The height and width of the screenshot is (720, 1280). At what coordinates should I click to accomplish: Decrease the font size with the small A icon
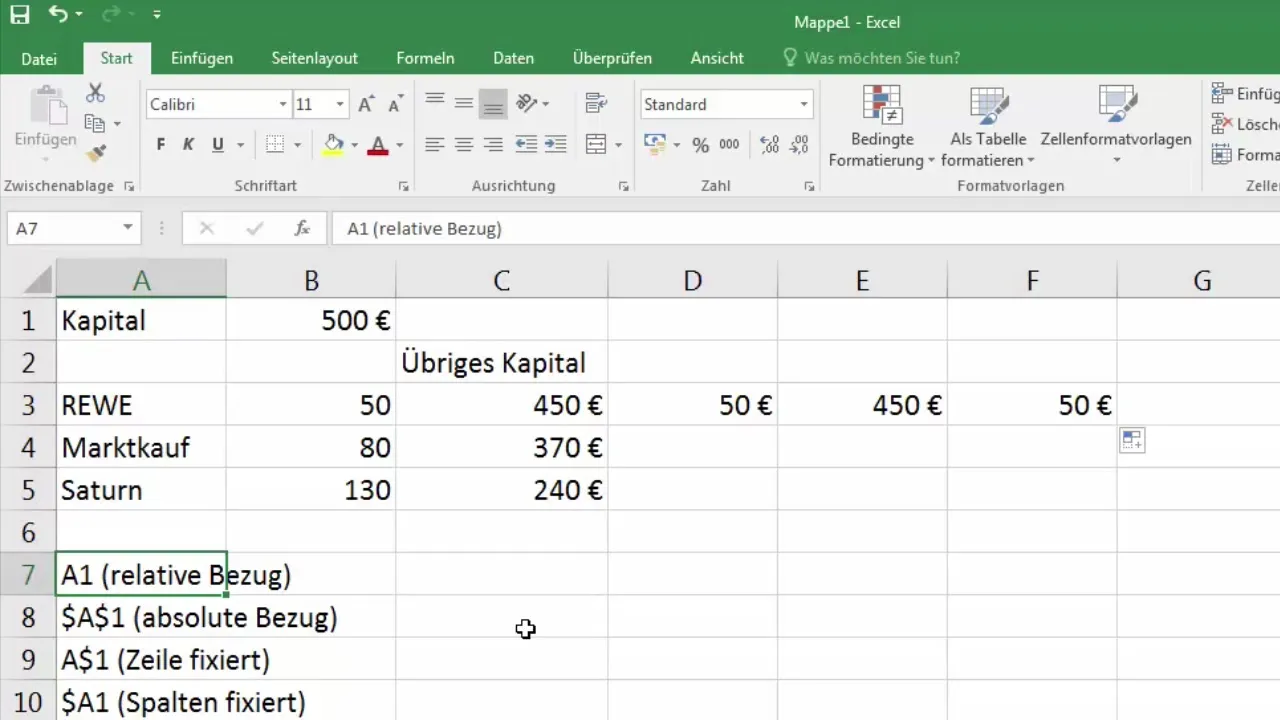tap(396, 104)
